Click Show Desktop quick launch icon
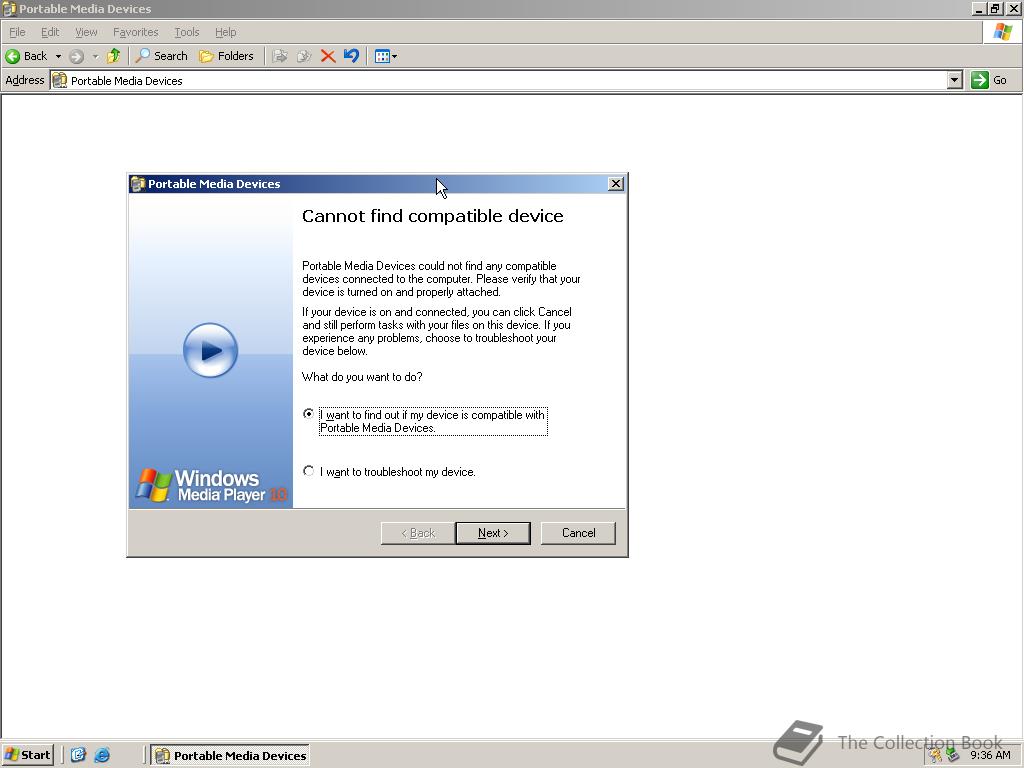Viewport: 1024px width, 768px height. pos(78,755)
